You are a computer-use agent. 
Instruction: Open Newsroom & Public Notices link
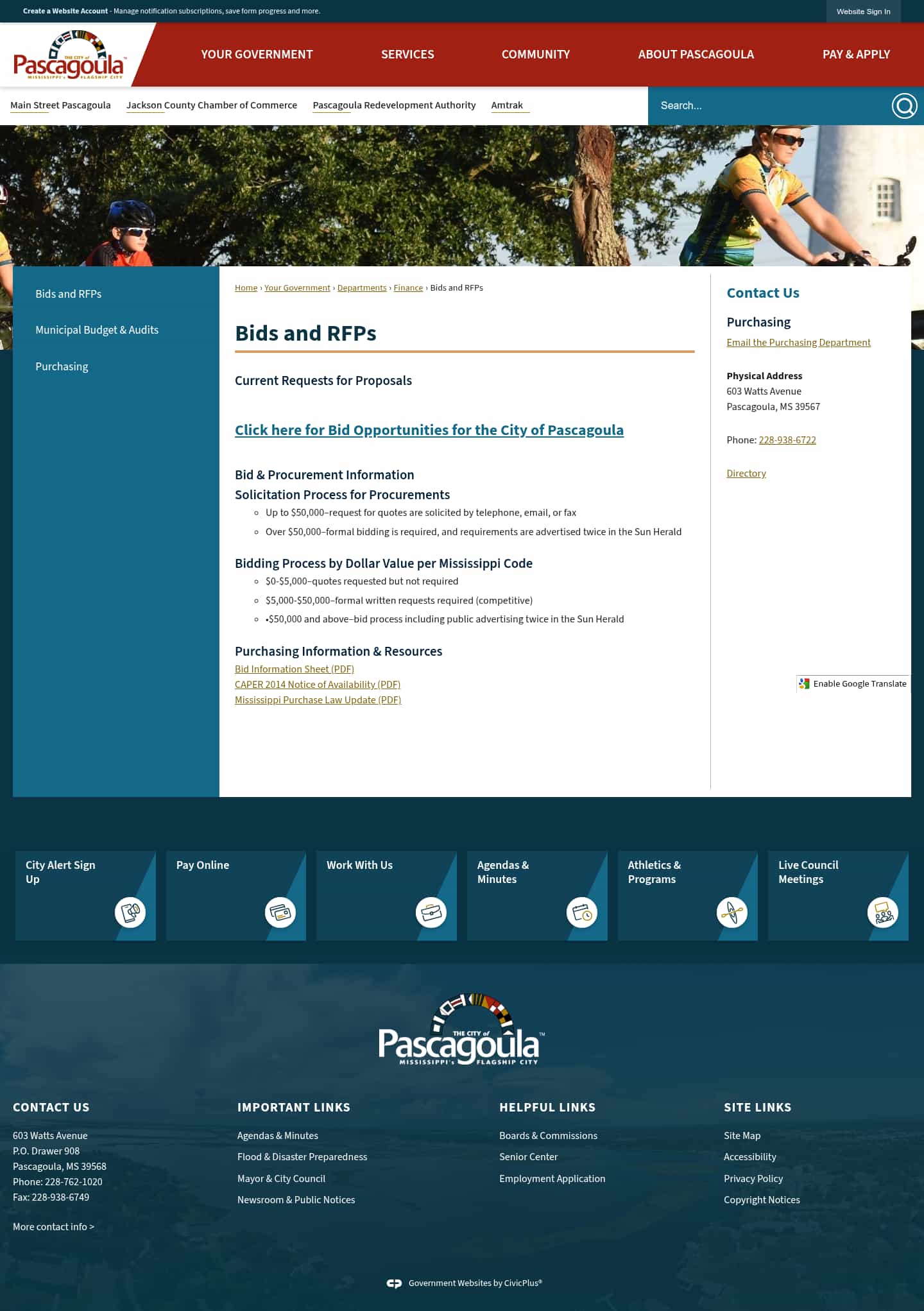[x=296, y=1200]
